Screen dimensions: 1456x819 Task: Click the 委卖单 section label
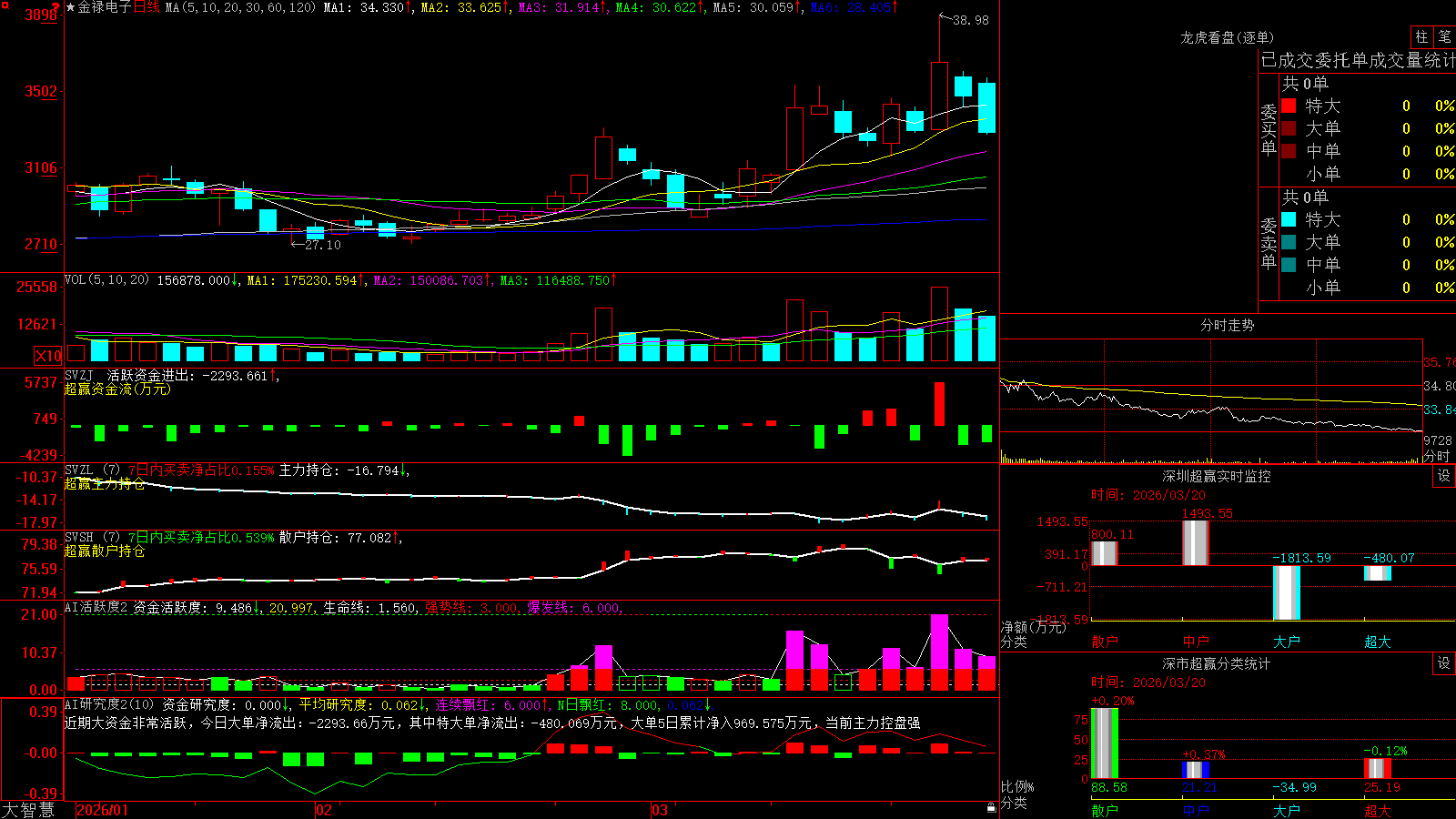tap(1269, 243)
